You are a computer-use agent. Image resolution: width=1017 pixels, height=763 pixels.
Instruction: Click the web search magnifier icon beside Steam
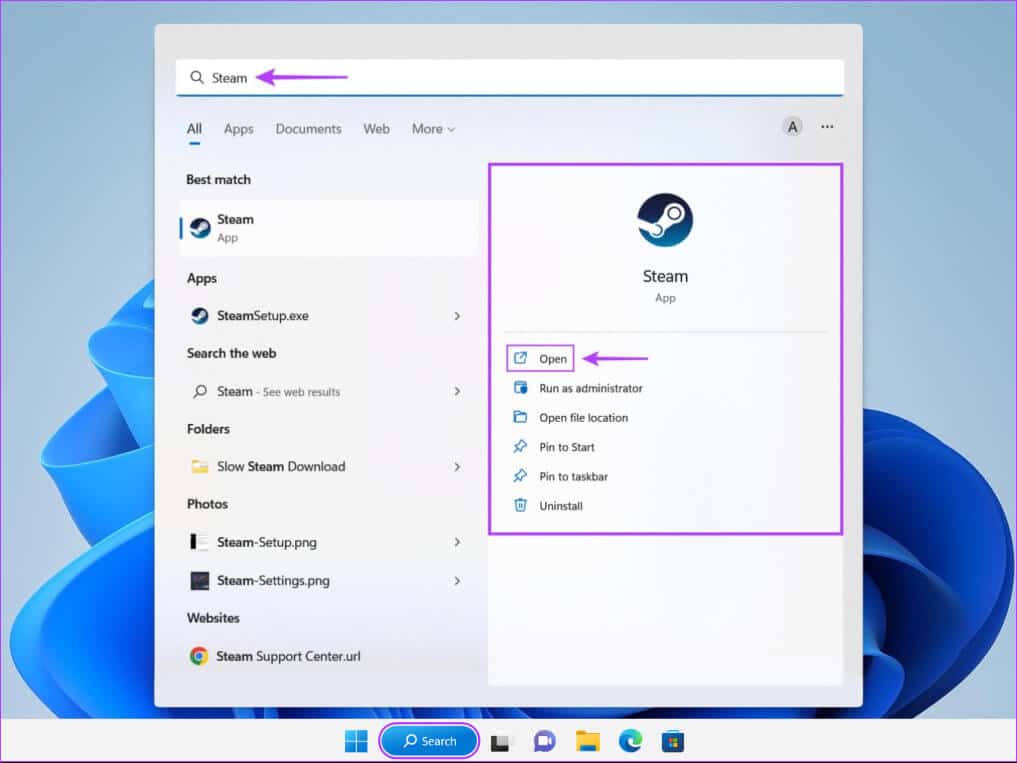(x=200, y=391)
